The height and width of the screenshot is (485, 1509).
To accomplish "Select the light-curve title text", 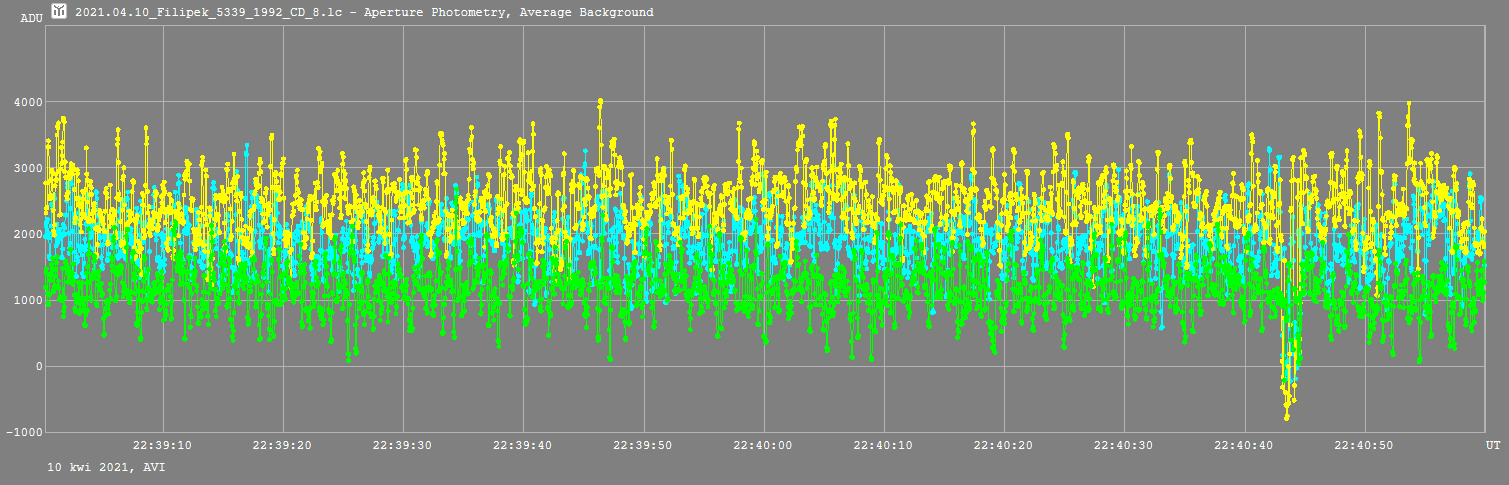I will tap(364, 13).
